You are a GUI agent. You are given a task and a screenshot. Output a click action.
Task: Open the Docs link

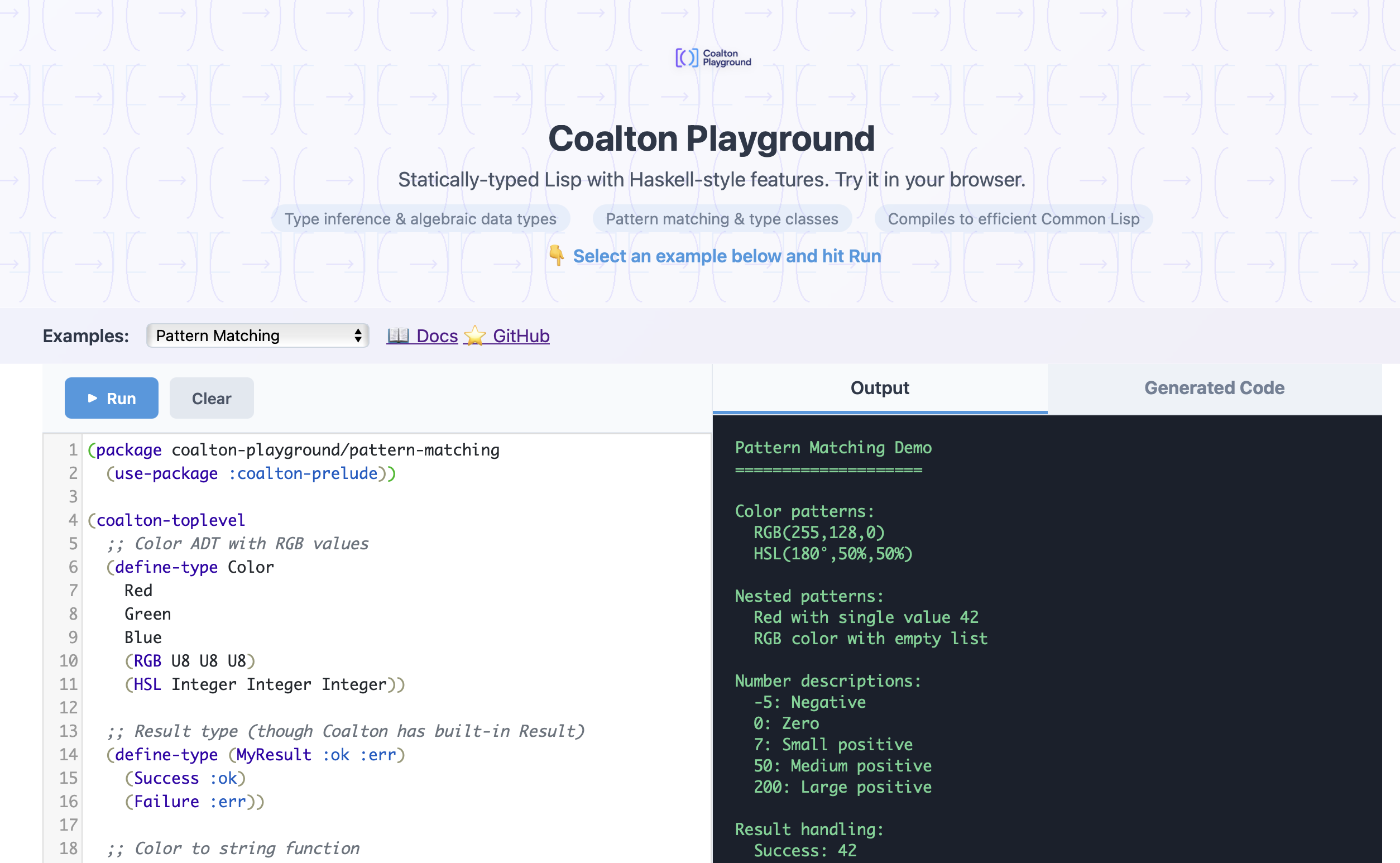(437, 335)
